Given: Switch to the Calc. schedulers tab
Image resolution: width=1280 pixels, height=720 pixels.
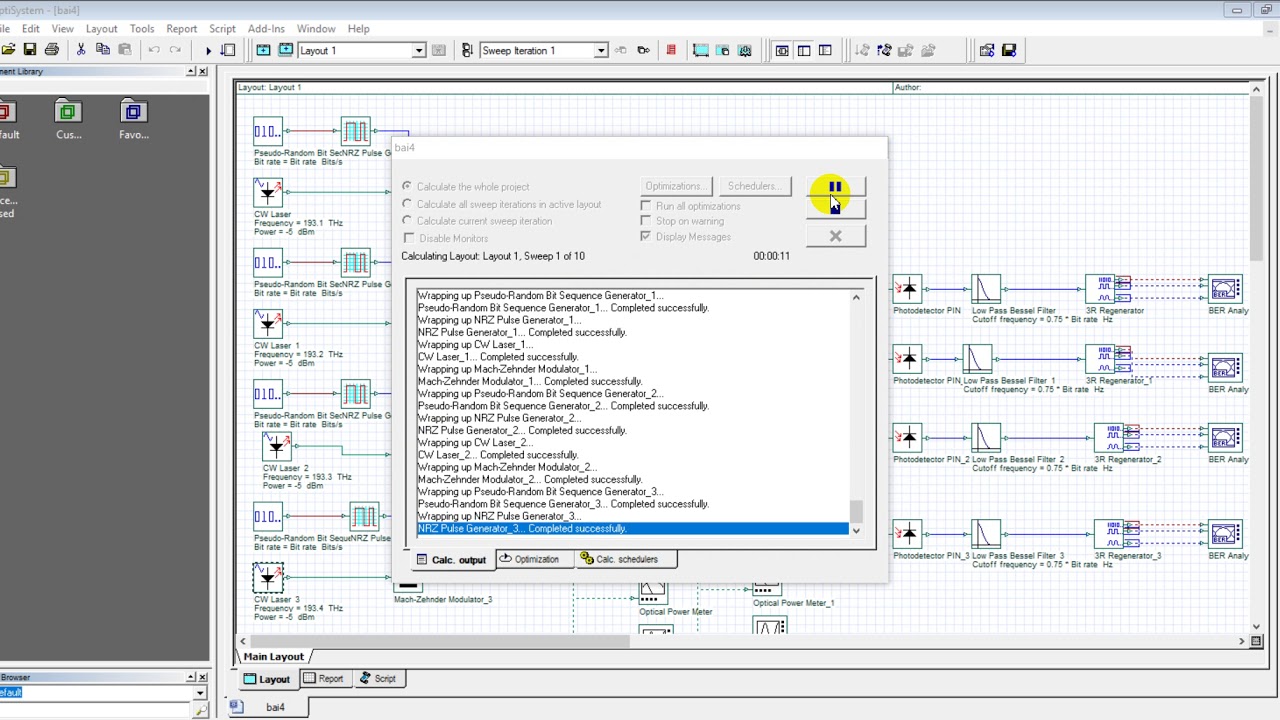Looking at the screenshot, I should point(619,559).
